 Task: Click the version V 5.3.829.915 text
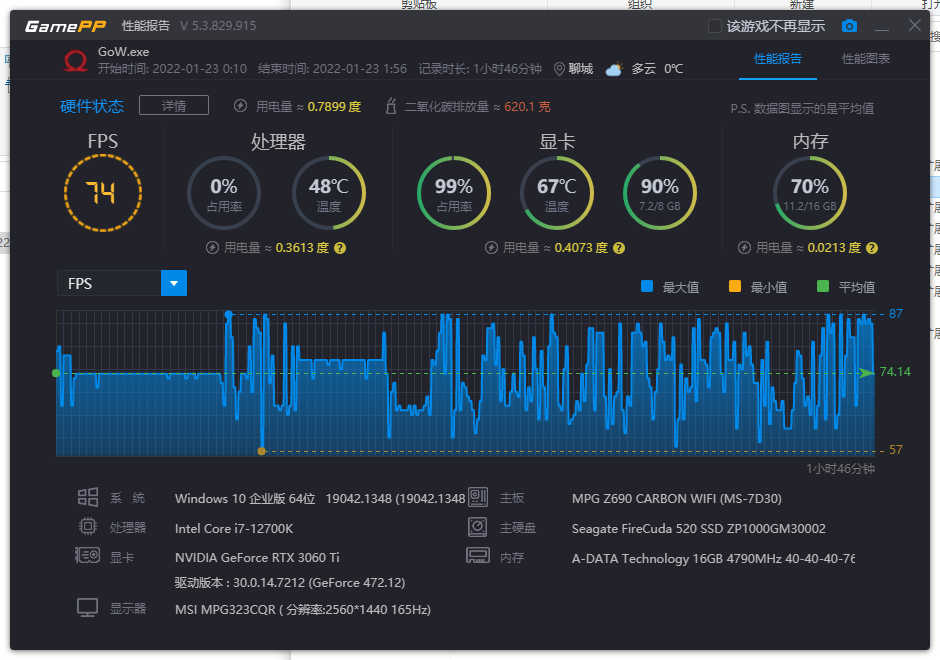pyautogui.click(x=218, y=26)
